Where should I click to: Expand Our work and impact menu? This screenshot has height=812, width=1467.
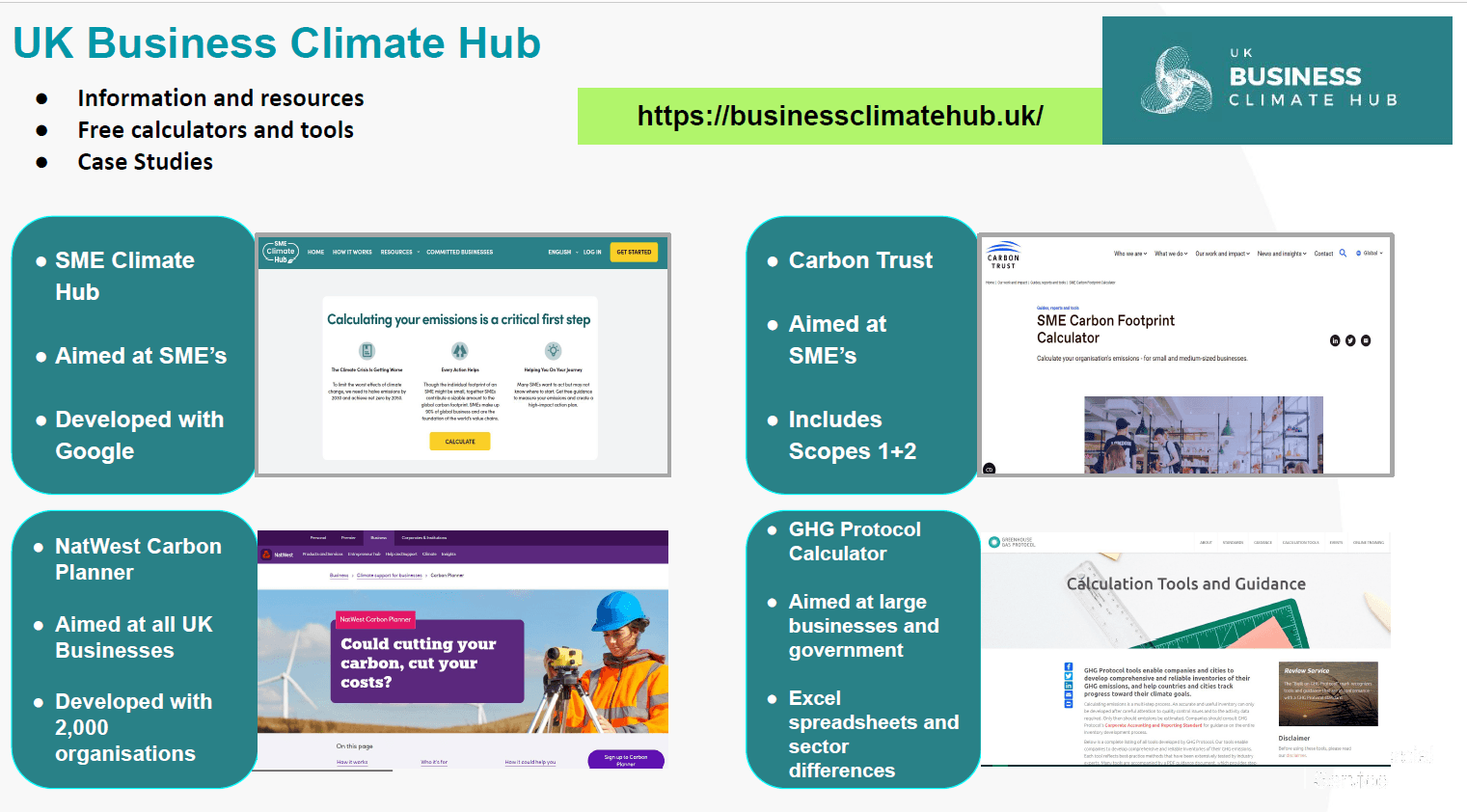click(x=1222, y=254)
